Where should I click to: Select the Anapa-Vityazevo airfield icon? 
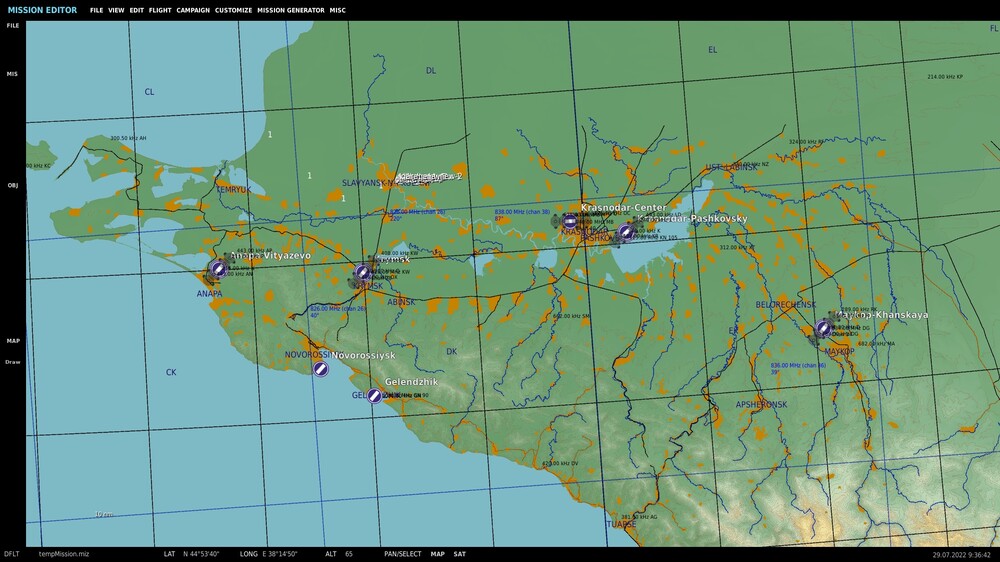coord(218,269)
